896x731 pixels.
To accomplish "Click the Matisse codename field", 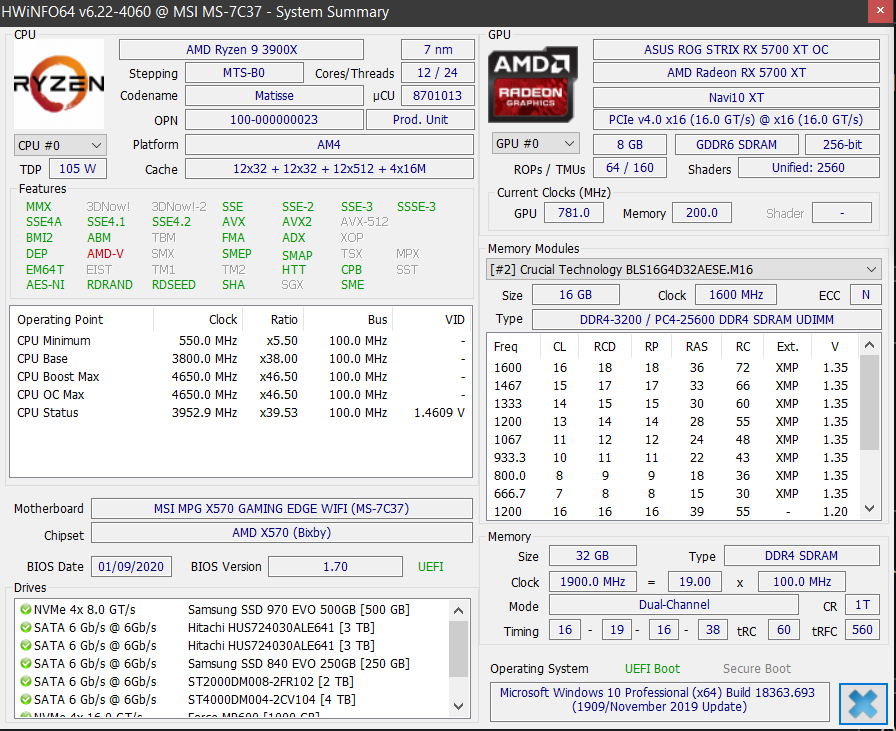I will (x=274, y=95).
